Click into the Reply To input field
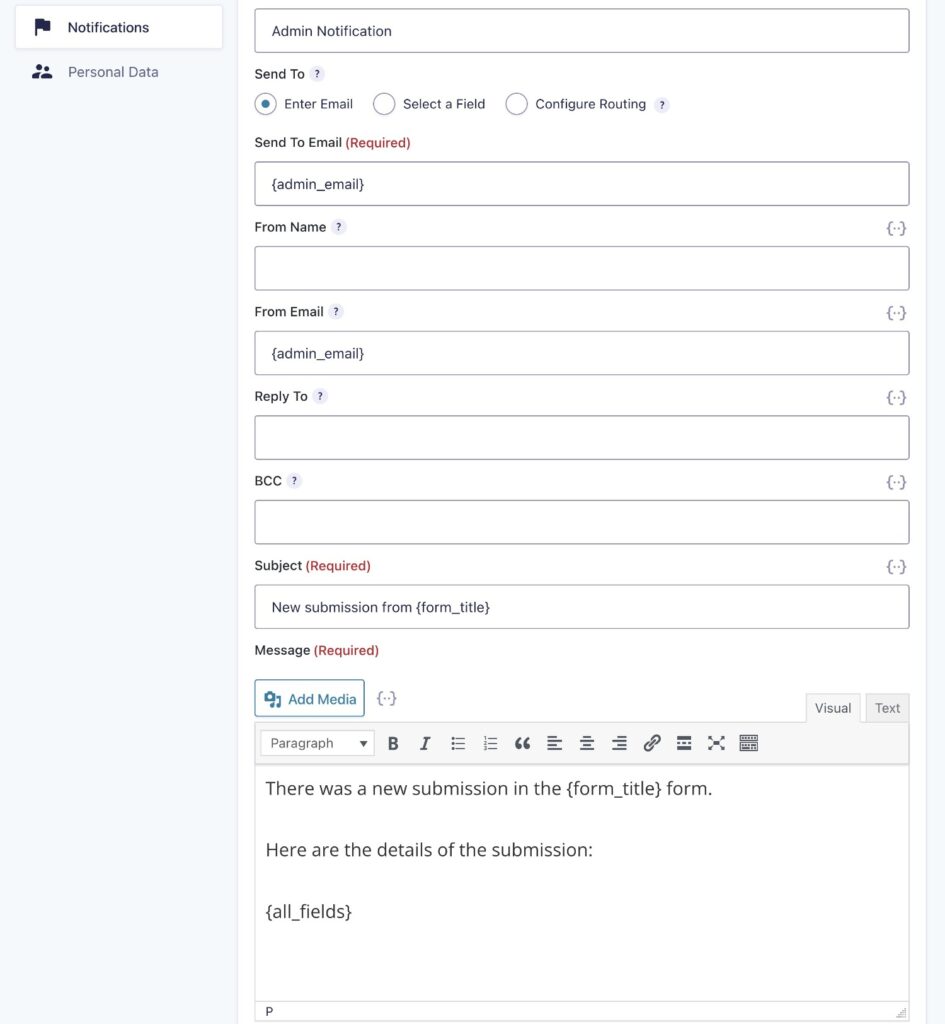This screenshot has height=1024, width=945. 582,438
